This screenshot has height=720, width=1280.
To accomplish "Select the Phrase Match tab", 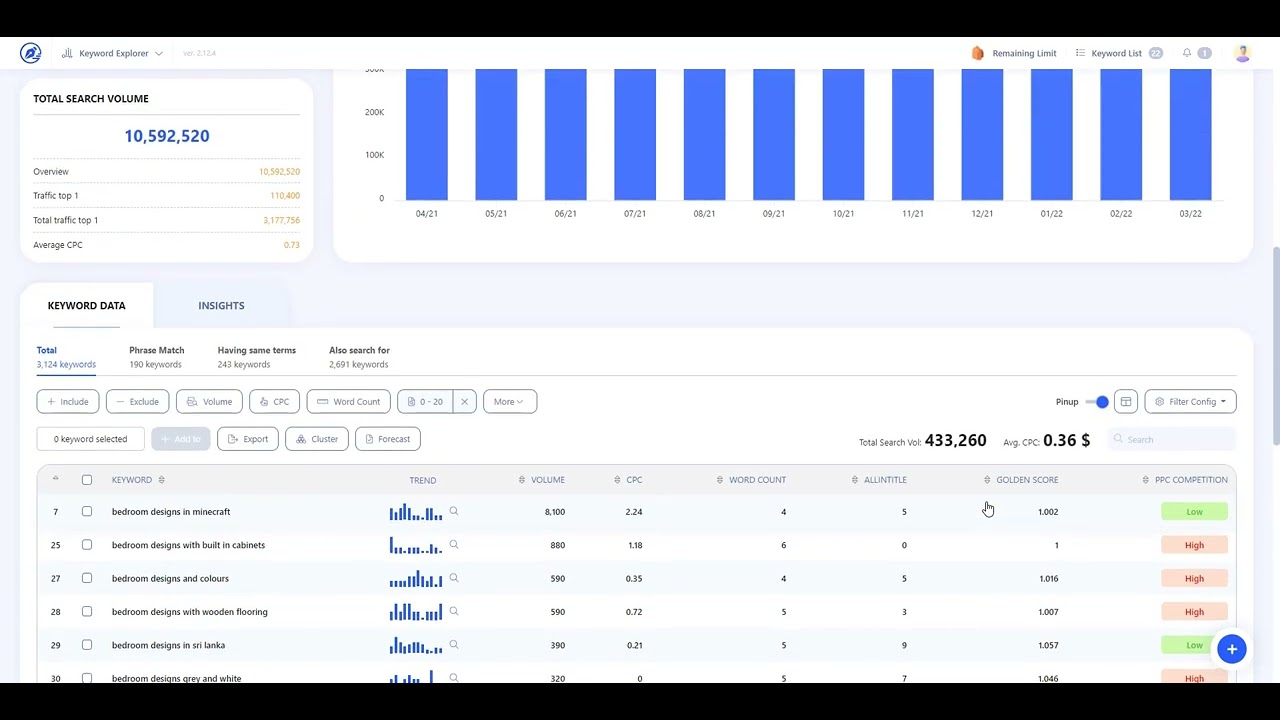I will click(x=157, y=357).
